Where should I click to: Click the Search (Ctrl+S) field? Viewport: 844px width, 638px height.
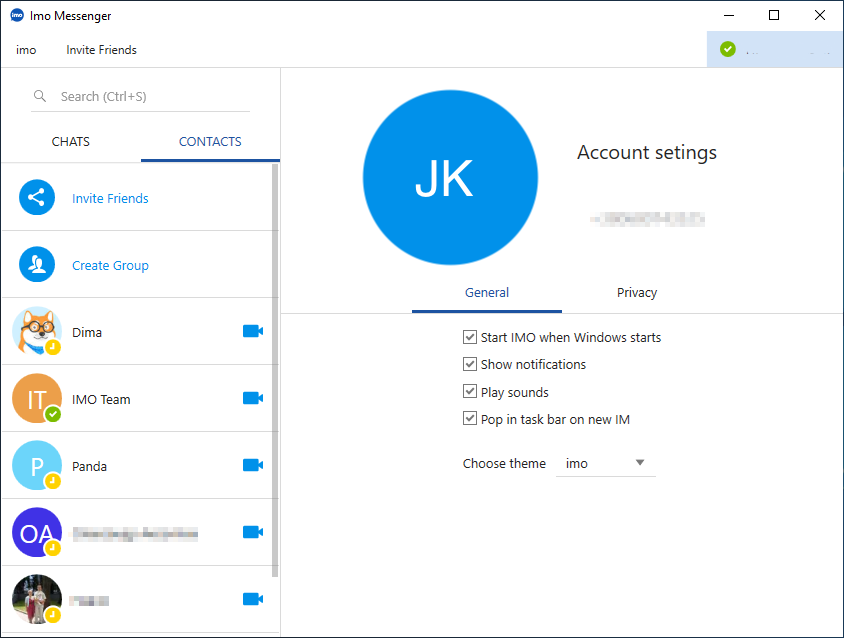pyautogui.click(x=140, y=96)
